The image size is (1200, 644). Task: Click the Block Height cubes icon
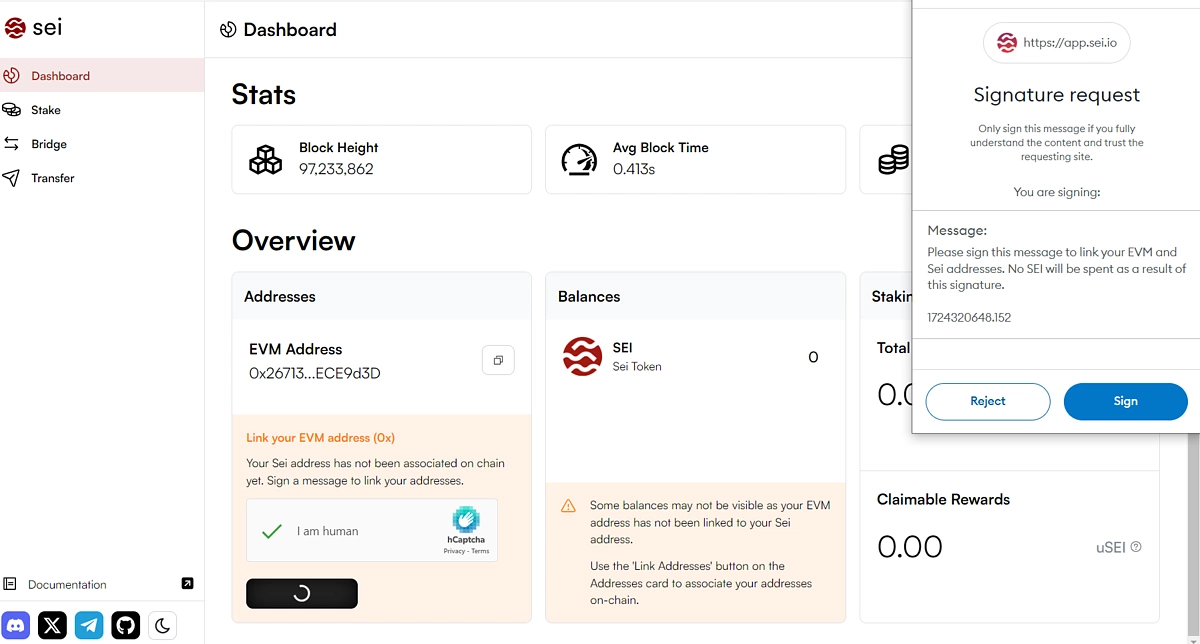pos(265,159)
